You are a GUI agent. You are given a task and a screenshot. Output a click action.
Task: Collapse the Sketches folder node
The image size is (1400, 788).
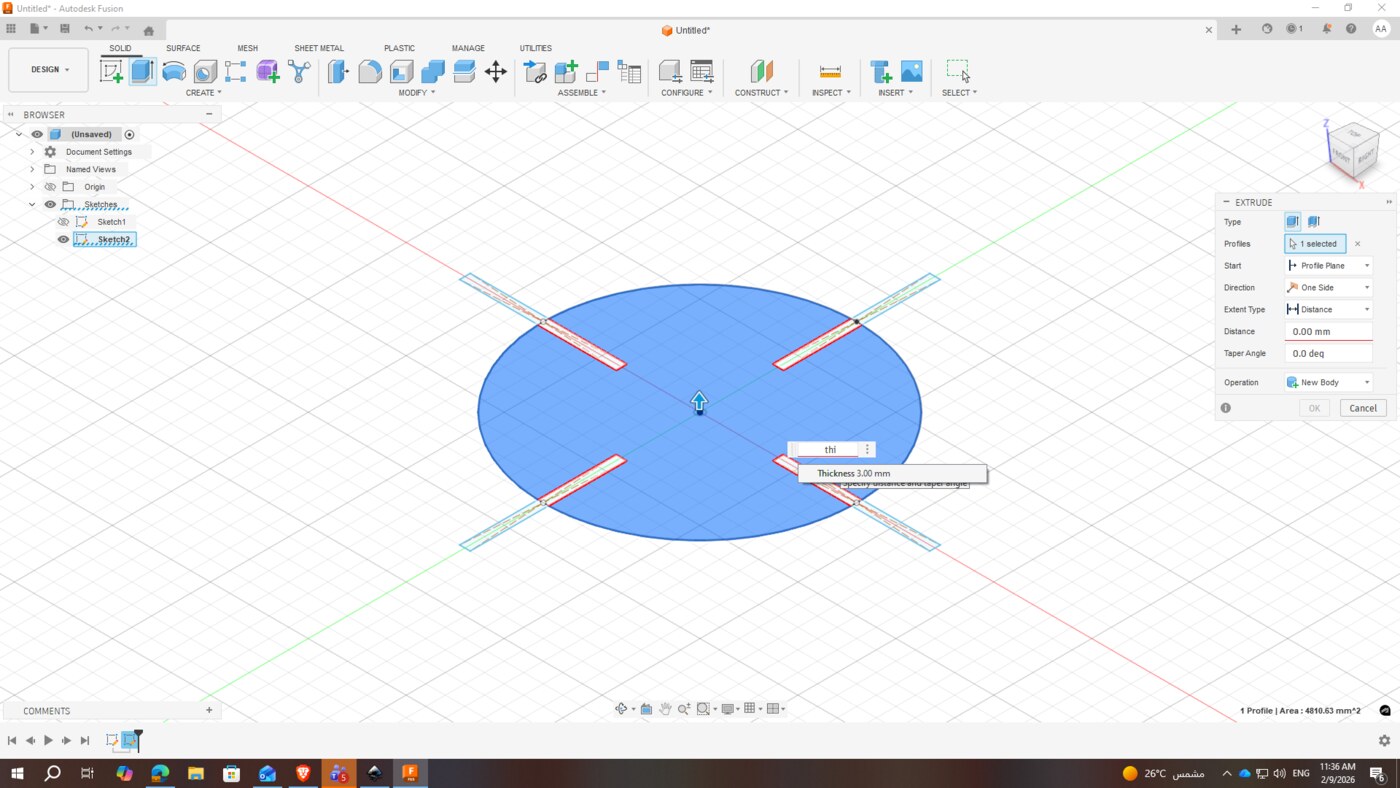pyautogui.click(x=32, y=204)
